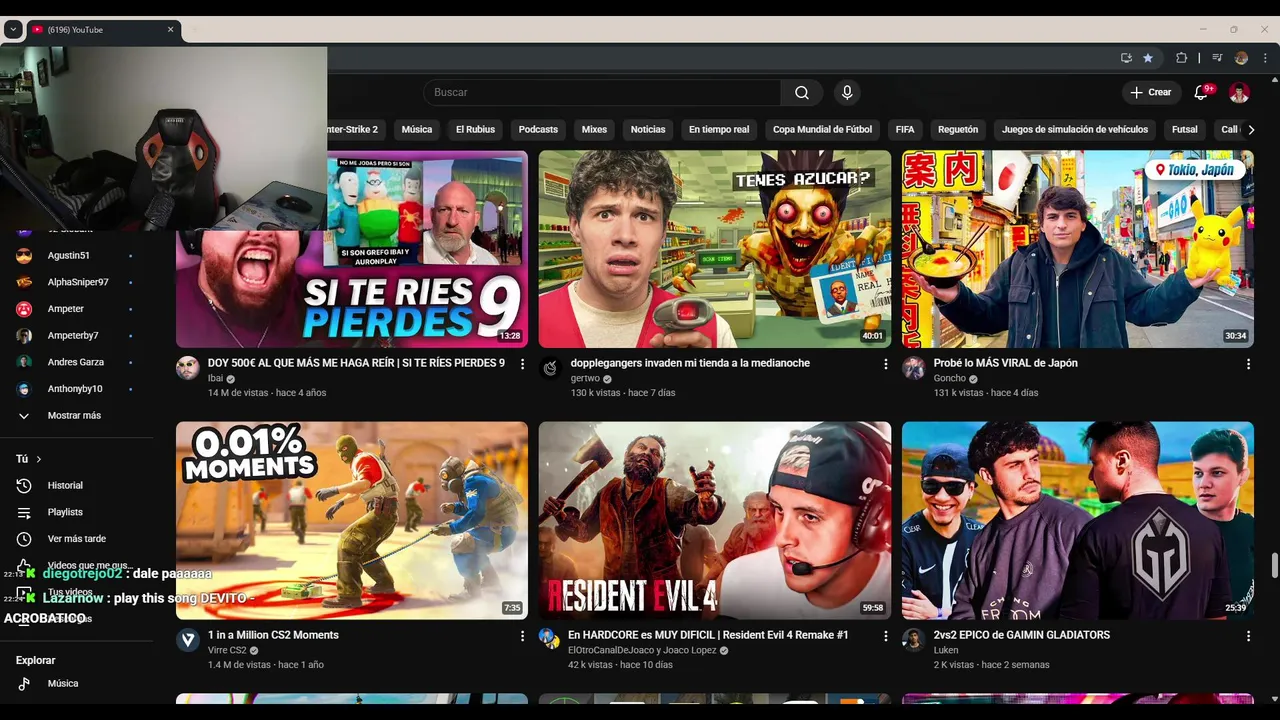Open options for 2vs2 EPICO video
This screenshot has width=1280, height=720.
coord(1248,636)
